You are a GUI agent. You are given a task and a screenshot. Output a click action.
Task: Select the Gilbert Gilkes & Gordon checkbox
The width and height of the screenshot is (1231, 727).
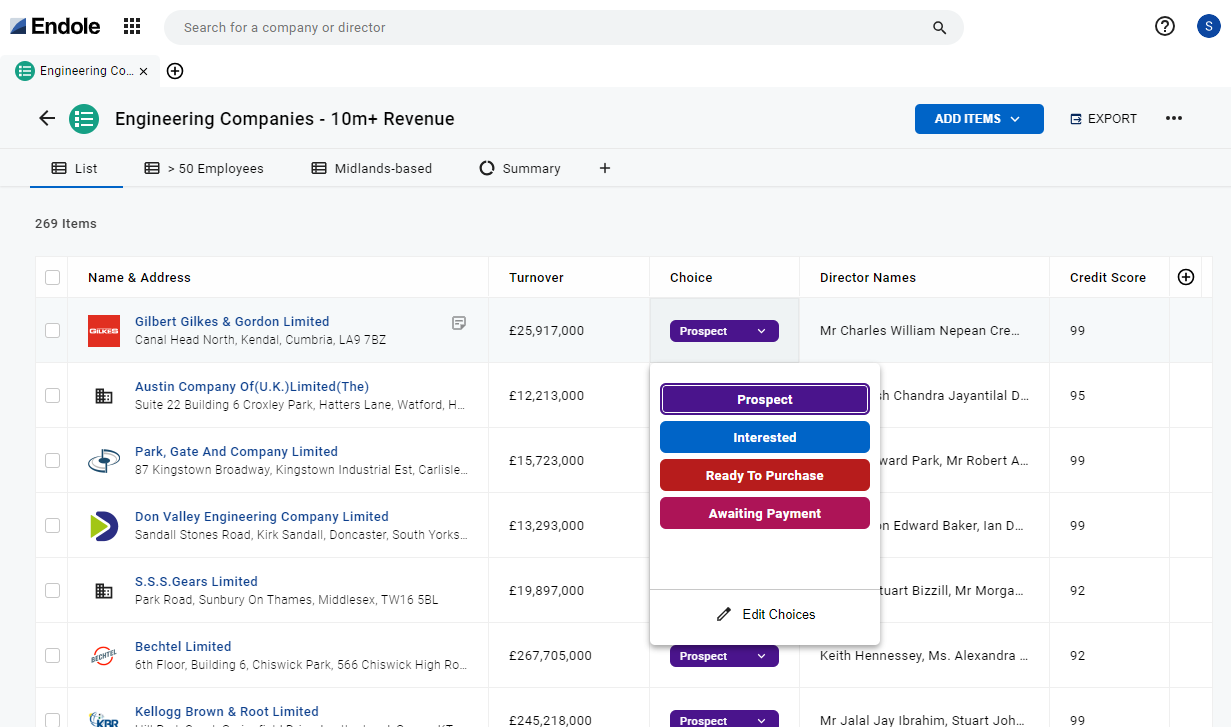[52, 331]
